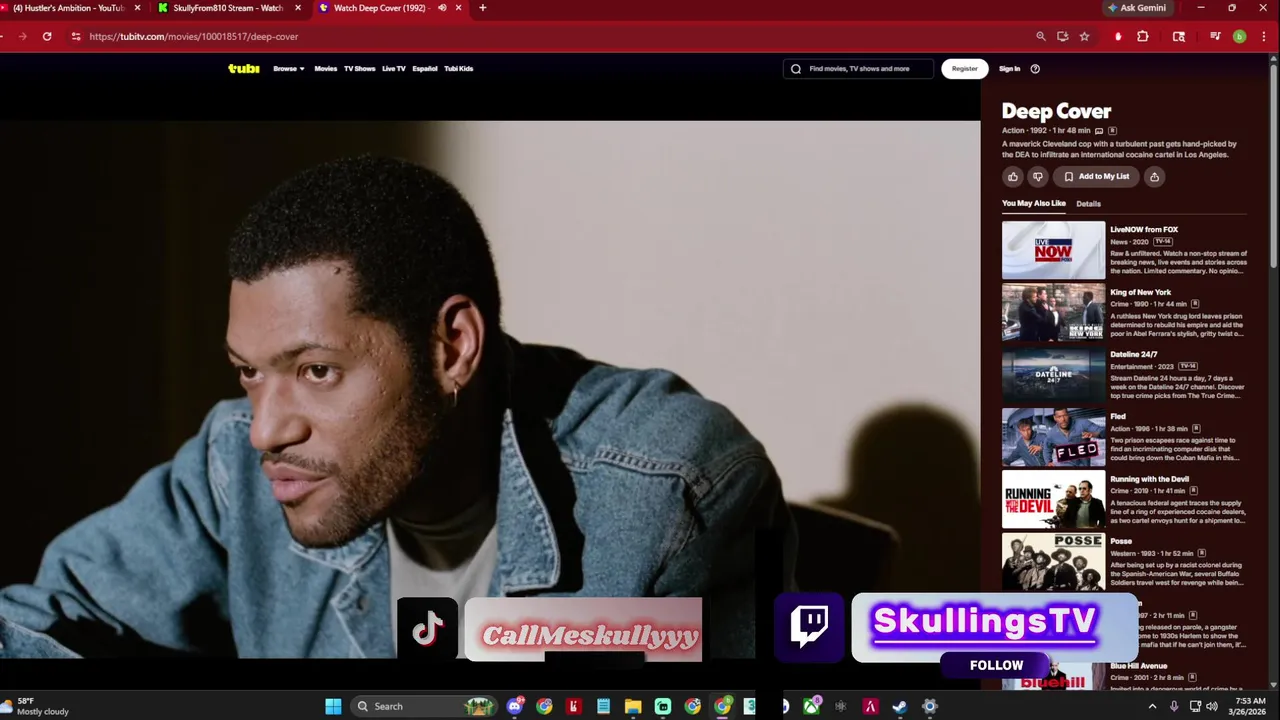Open the Dateline 24/7 thumbnail
The image size is (1280, 720).
[x=1053, y=375]
